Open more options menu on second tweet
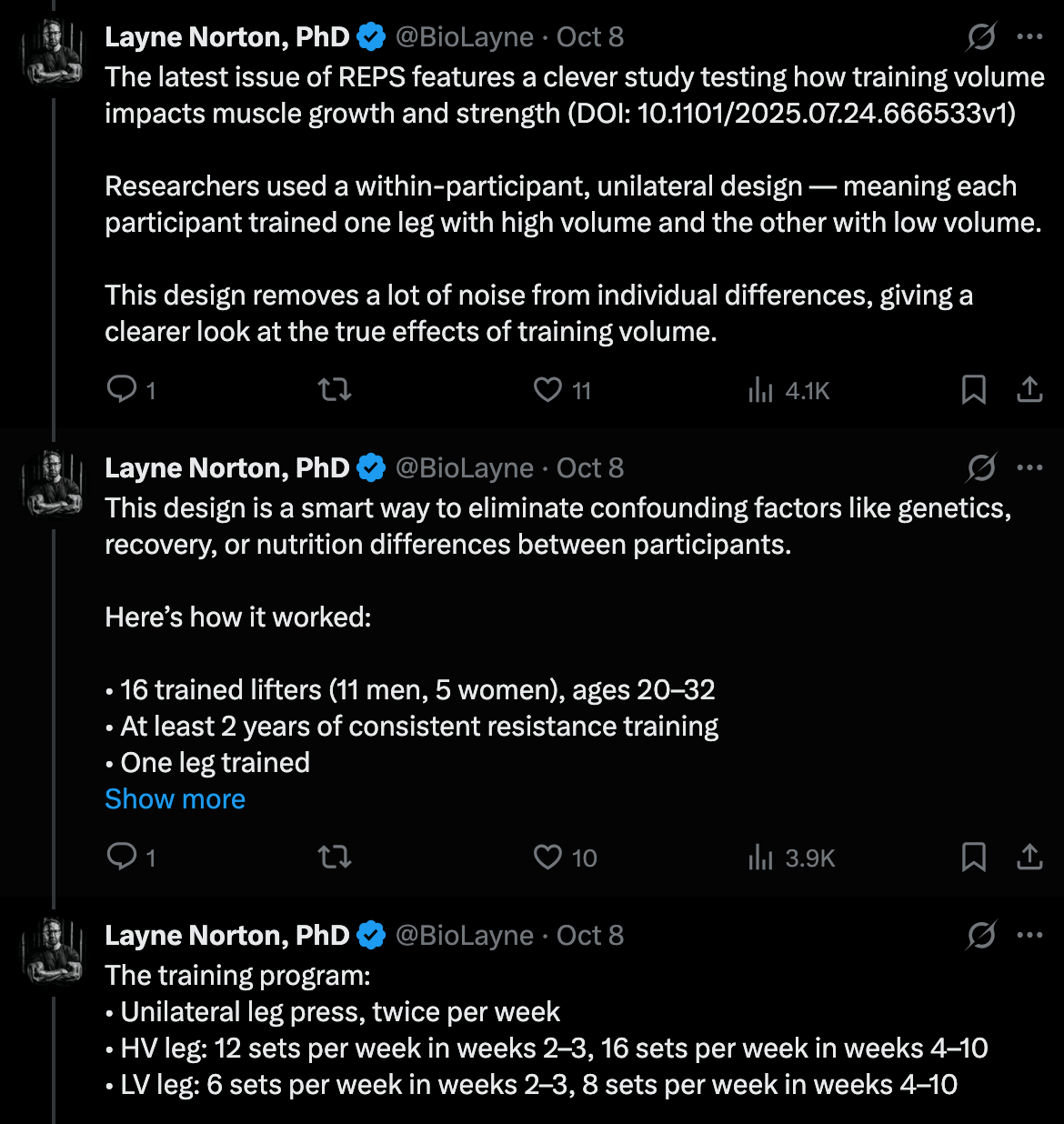The width and height of the screenshot is (1064, 1124). coord(1029,468)
